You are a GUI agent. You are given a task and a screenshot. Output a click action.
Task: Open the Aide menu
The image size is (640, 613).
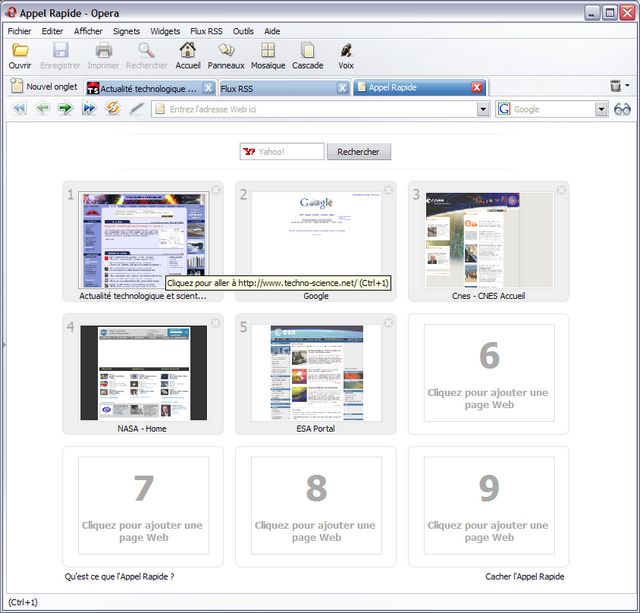[x=272, y=31]
